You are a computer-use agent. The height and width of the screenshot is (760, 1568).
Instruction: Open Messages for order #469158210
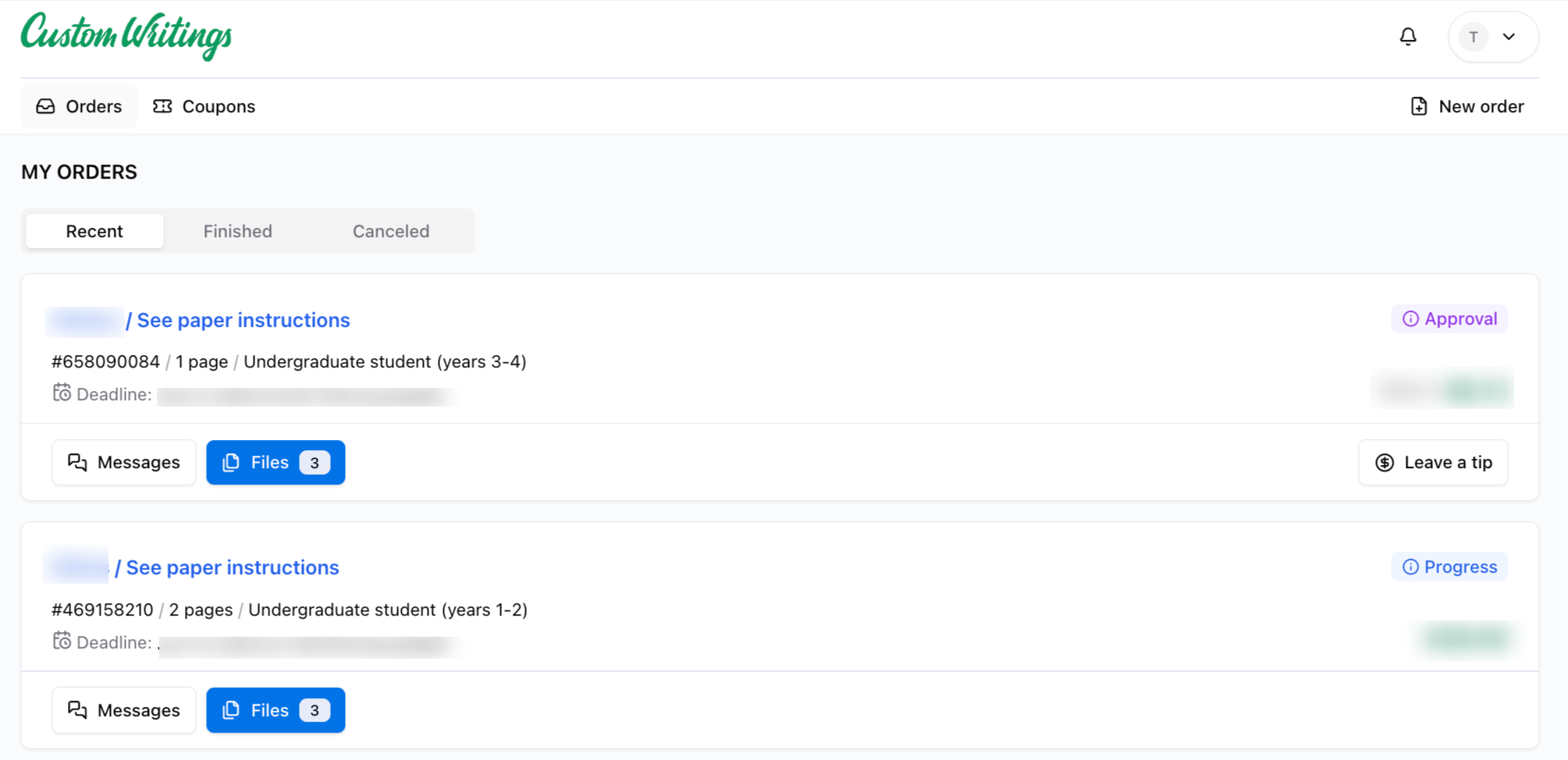[124, 710]
